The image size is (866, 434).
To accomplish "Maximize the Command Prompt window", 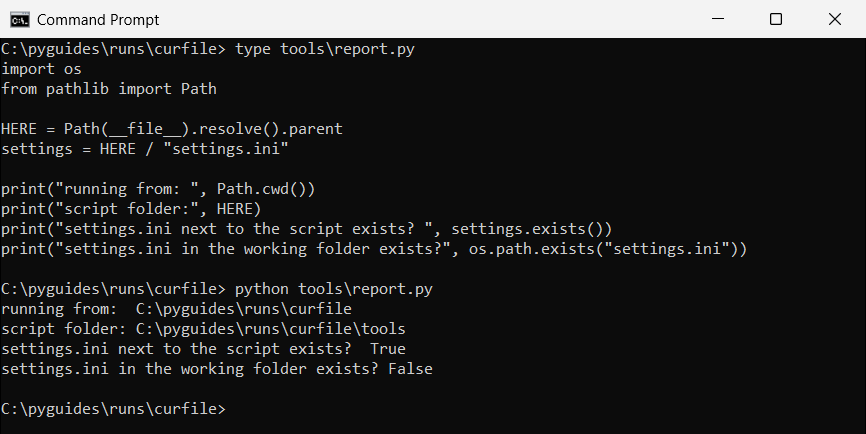I will pyautogui.click(x=776, y=19).
